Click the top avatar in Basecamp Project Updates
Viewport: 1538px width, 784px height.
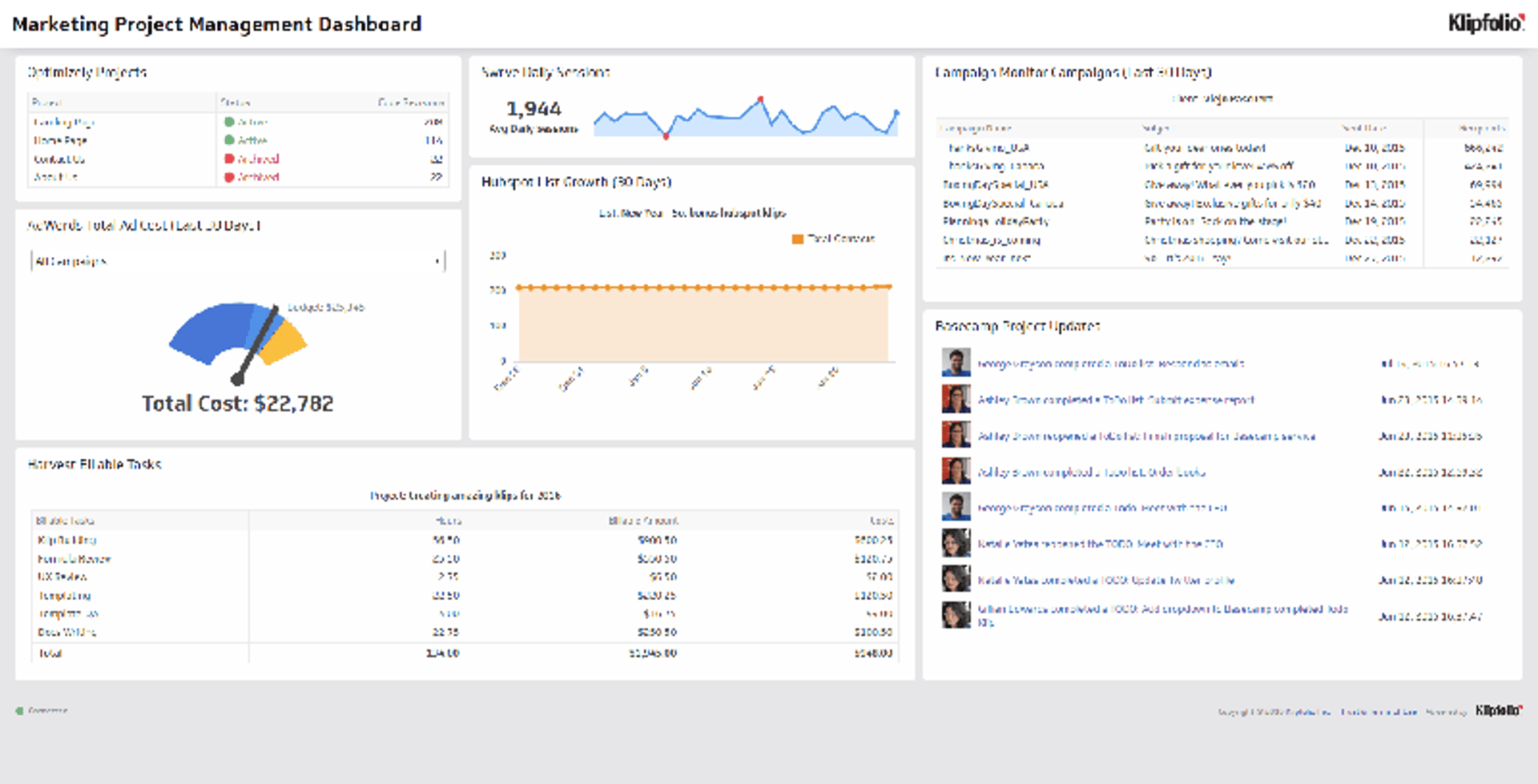[x=956, y=363]
